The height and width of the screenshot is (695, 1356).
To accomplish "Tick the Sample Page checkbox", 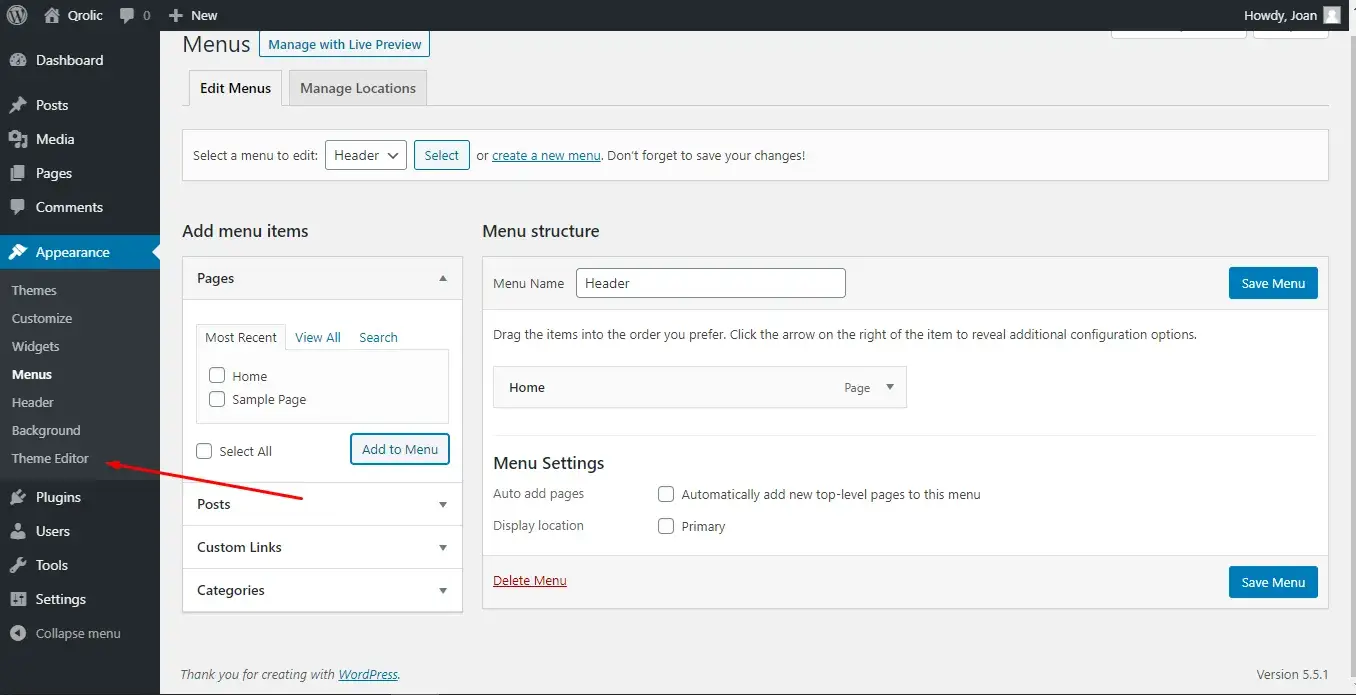I will pos(217,399).
